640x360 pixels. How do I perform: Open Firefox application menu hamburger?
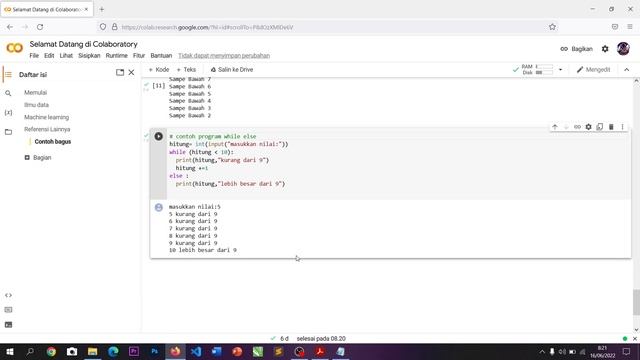tap(630, 27)
